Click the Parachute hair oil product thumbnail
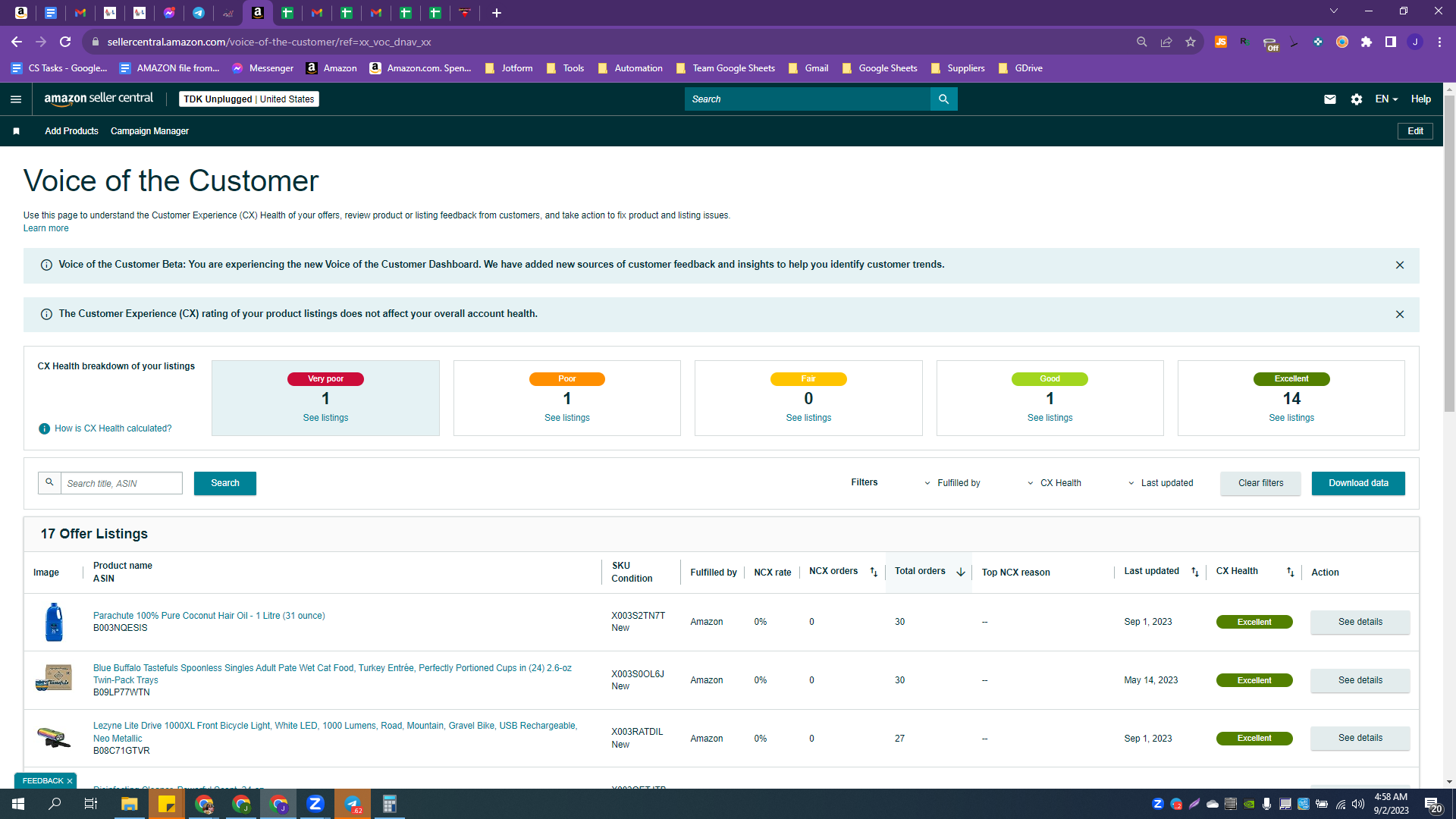The width and height of the screenshot is (1456, 819). point(54,623)
